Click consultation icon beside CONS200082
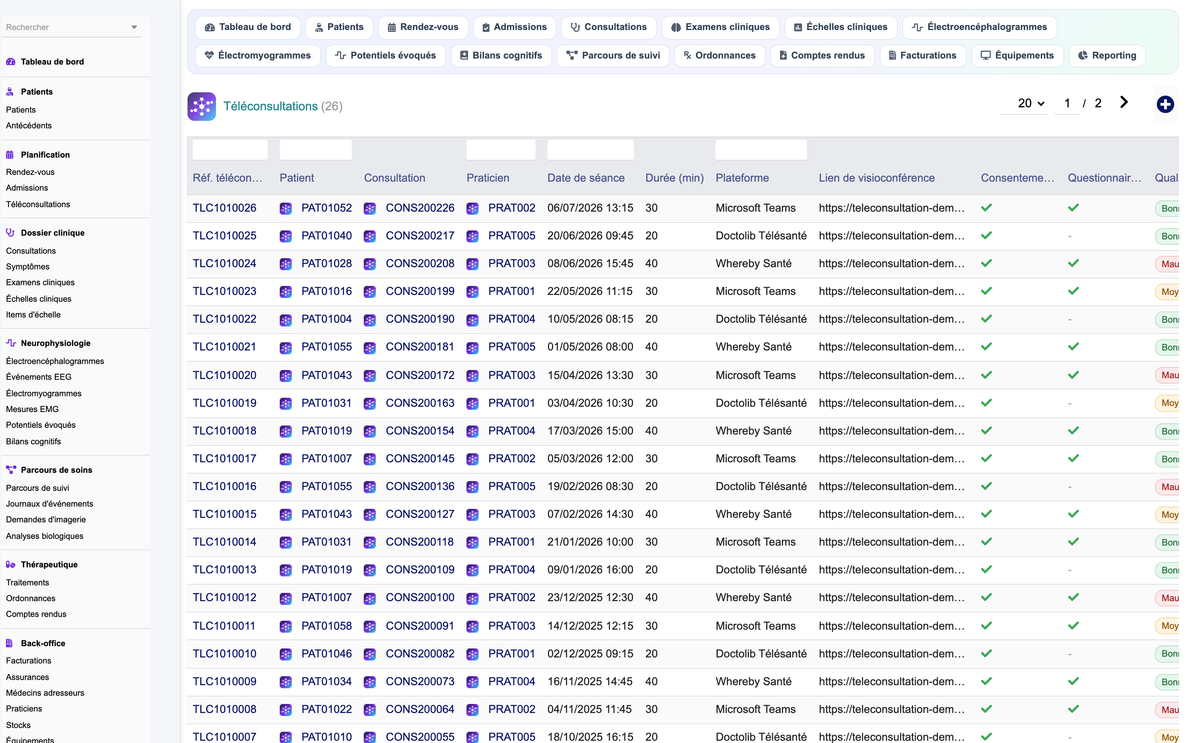This screenshot has height=743, width=1200. (x=370, y=654)
